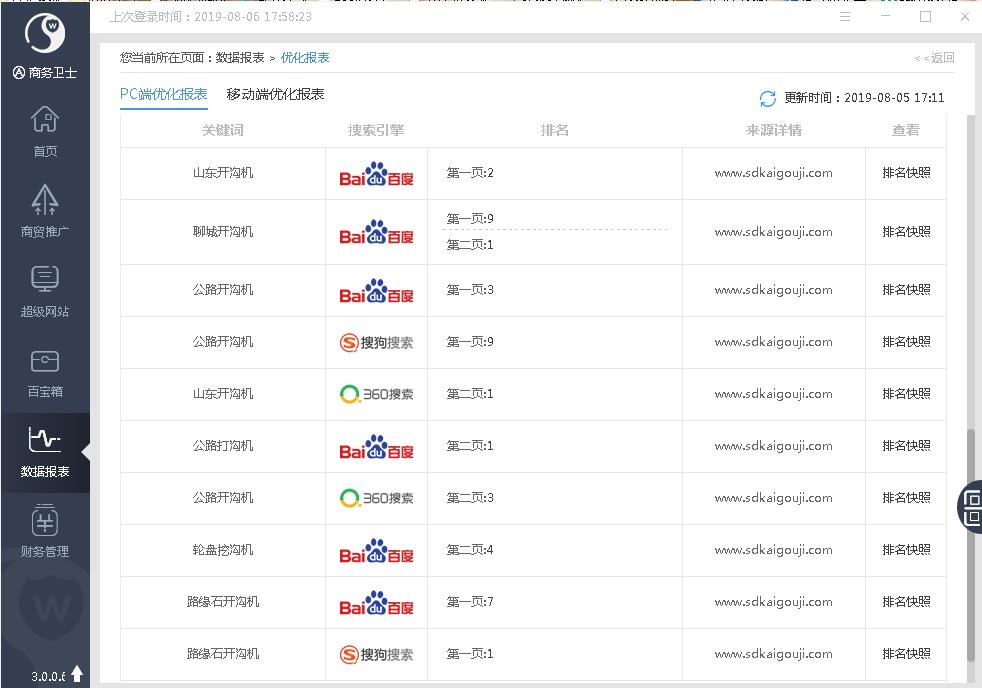Select the 超级网站 sidebar icon

45,290
